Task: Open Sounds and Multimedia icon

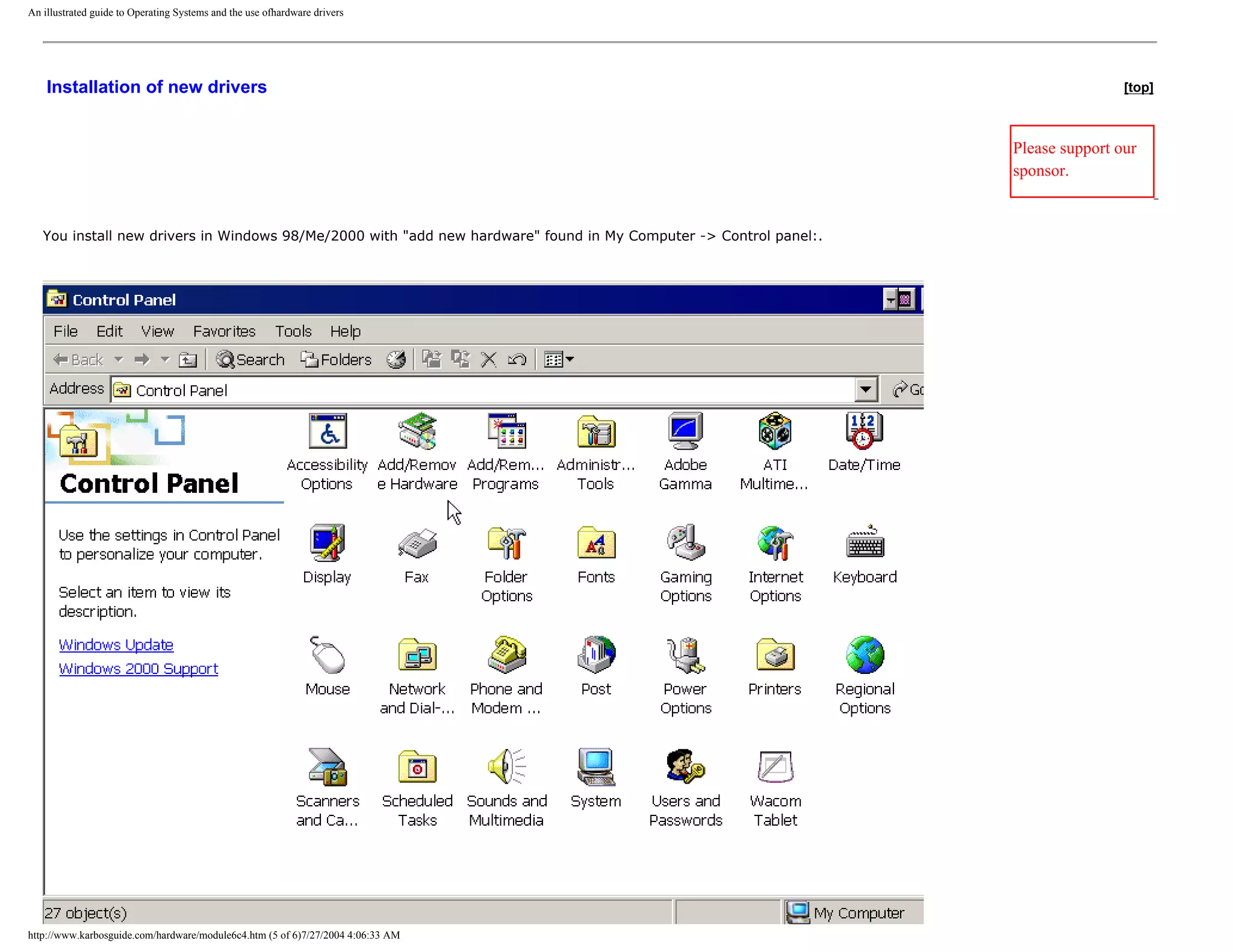Action: point(506,767)
